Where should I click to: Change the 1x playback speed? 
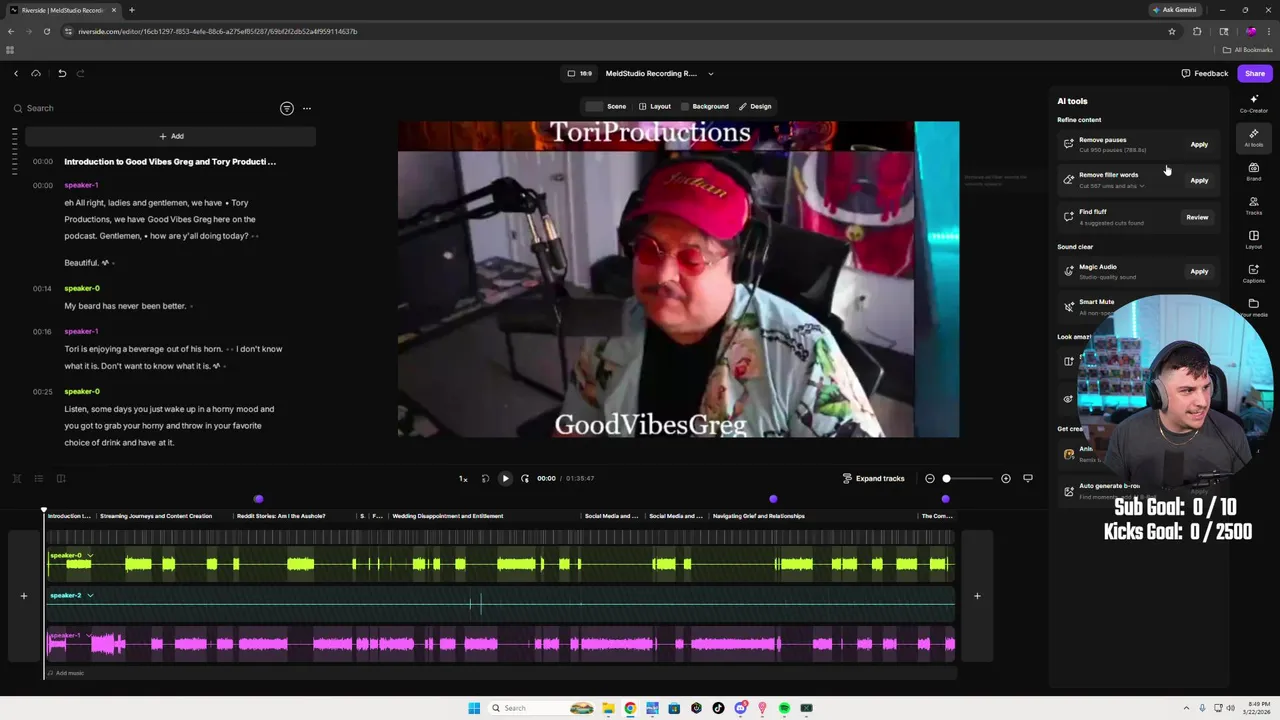[463, 478]
